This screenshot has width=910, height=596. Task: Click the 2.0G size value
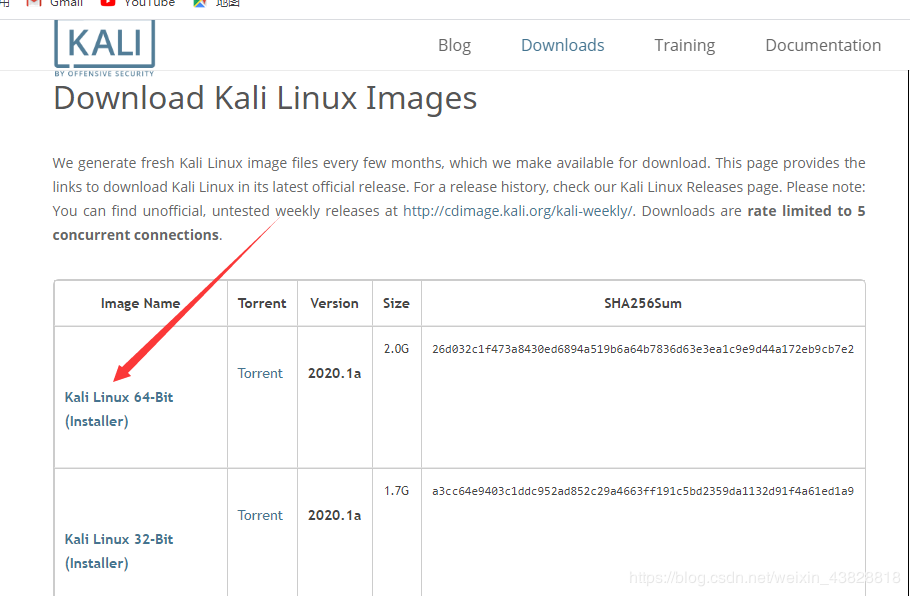[396, 349]
